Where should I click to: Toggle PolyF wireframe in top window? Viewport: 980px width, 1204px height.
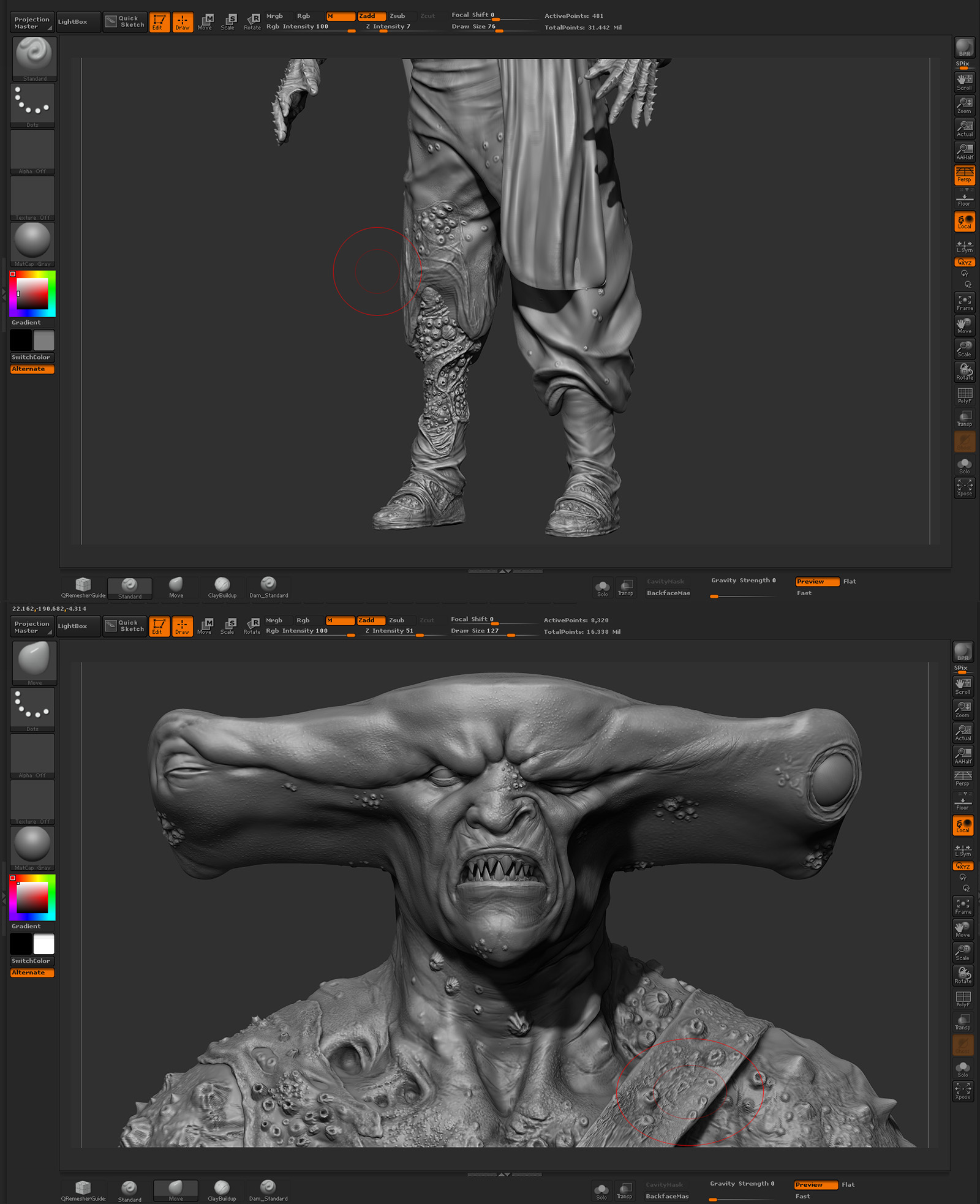[x=965, y=396]
